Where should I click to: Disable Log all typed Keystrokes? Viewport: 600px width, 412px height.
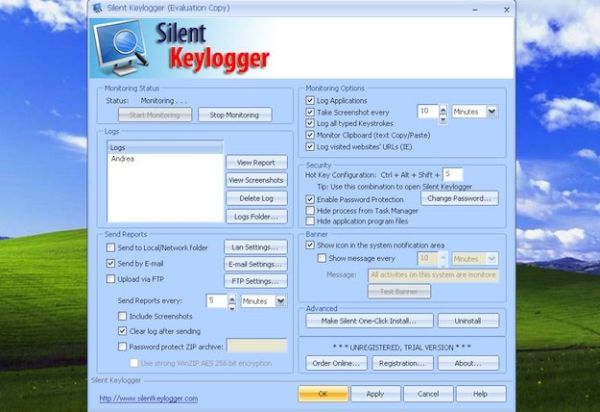[x=310, y=123]
